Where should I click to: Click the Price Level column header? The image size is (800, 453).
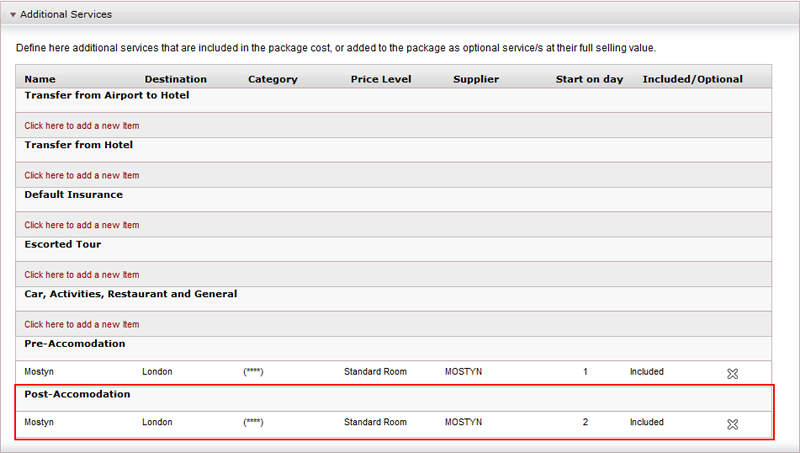pyautogui.click(x=381, y=79)
